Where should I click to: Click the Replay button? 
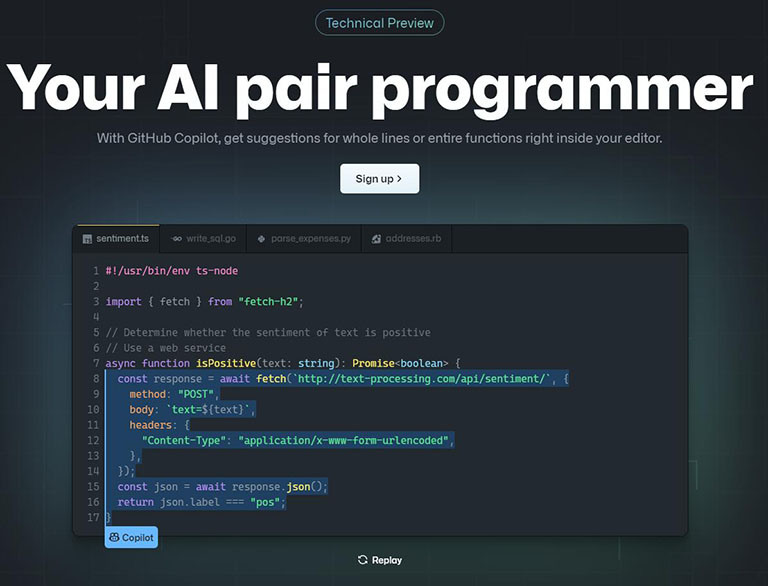coord(380,560)
